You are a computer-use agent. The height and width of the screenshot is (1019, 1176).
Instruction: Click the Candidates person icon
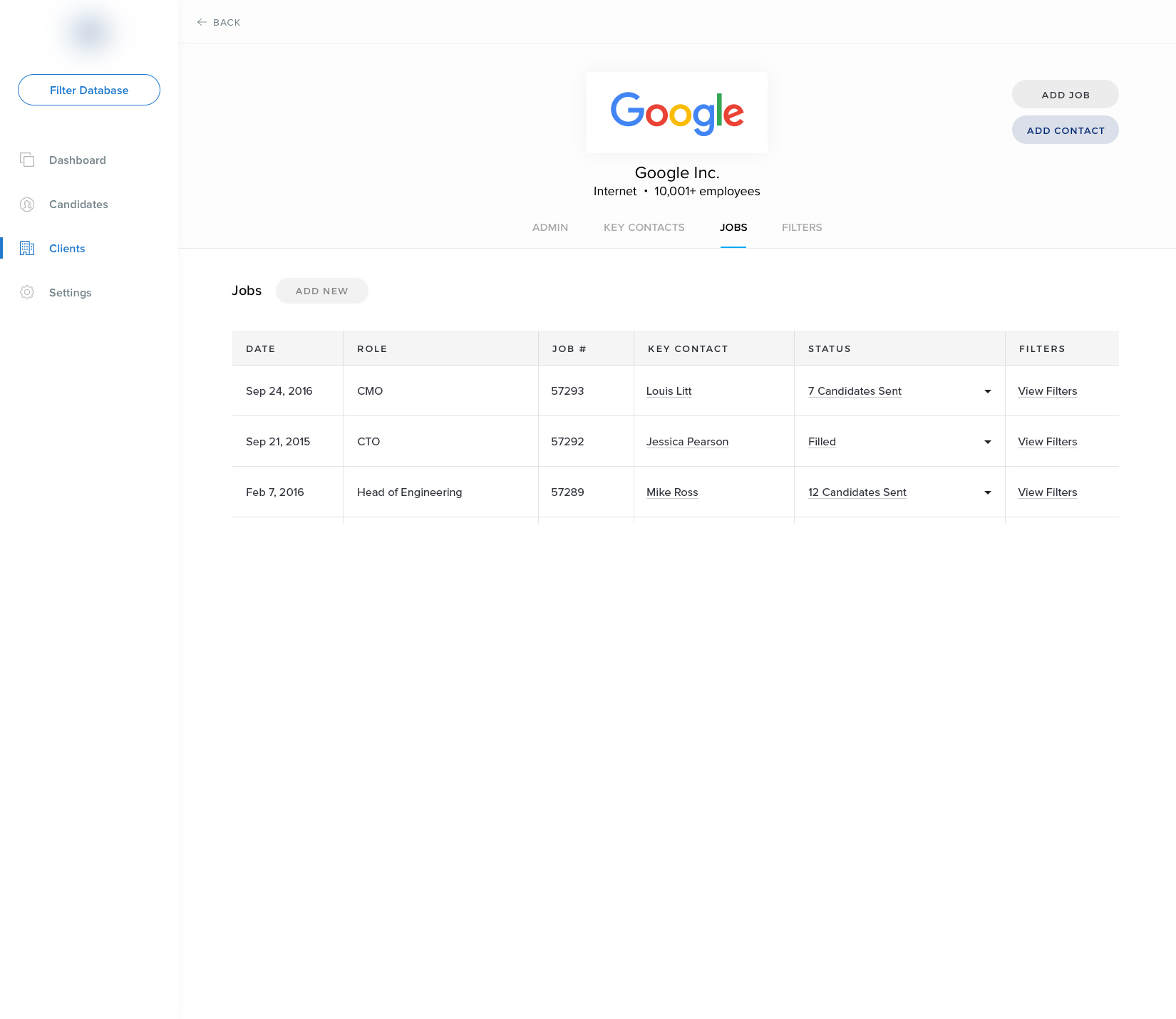[x=27, y=205]
